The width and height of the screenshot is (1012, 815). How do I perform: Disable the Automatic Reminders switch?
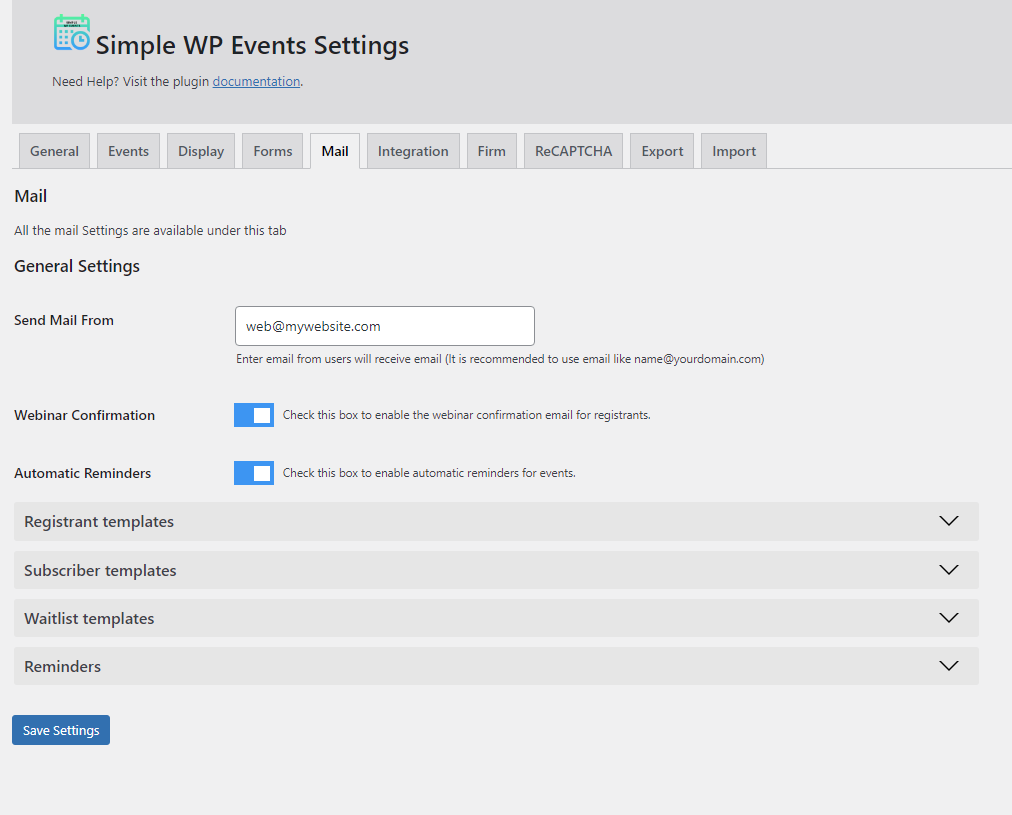pos(254,473)
